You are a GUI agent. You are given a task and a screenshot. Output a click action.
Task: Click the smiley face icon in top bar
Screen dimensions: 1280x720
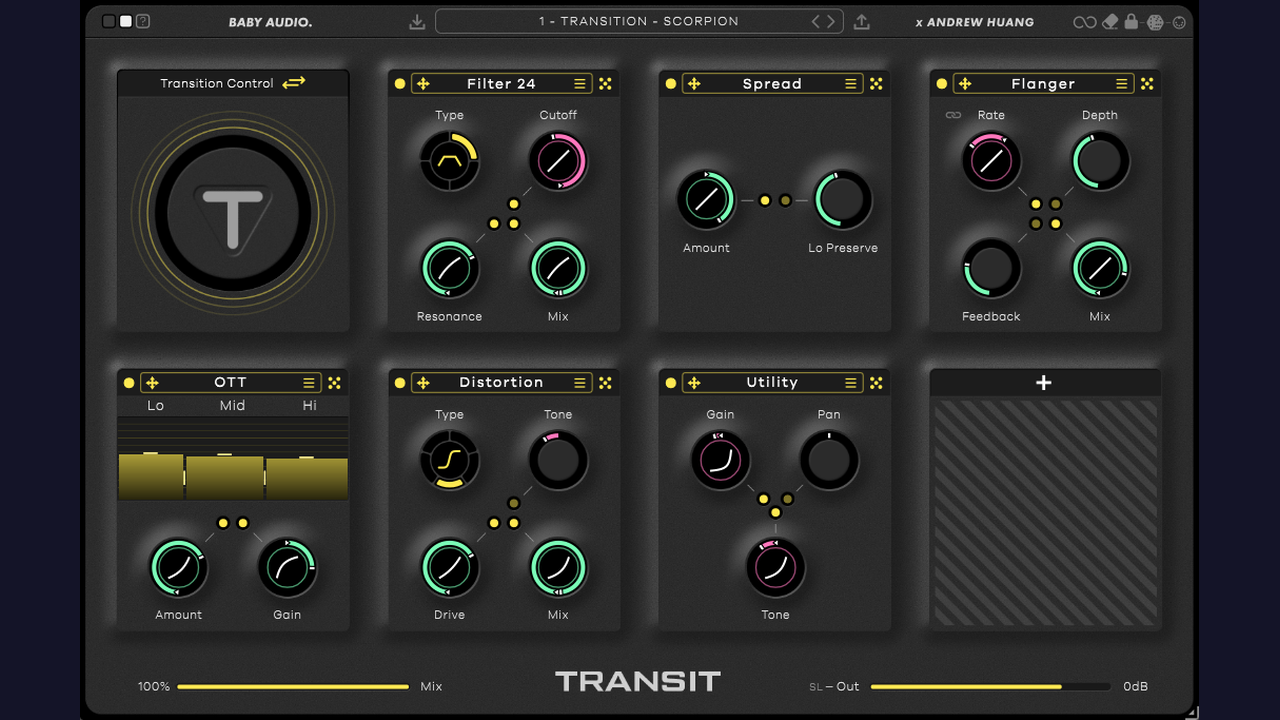click(x=1179, y=22)
